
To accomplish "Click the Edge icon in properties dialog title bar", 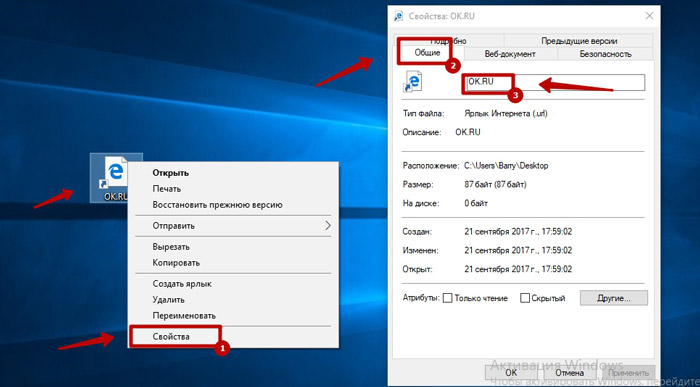I will (x=398, y=16).
